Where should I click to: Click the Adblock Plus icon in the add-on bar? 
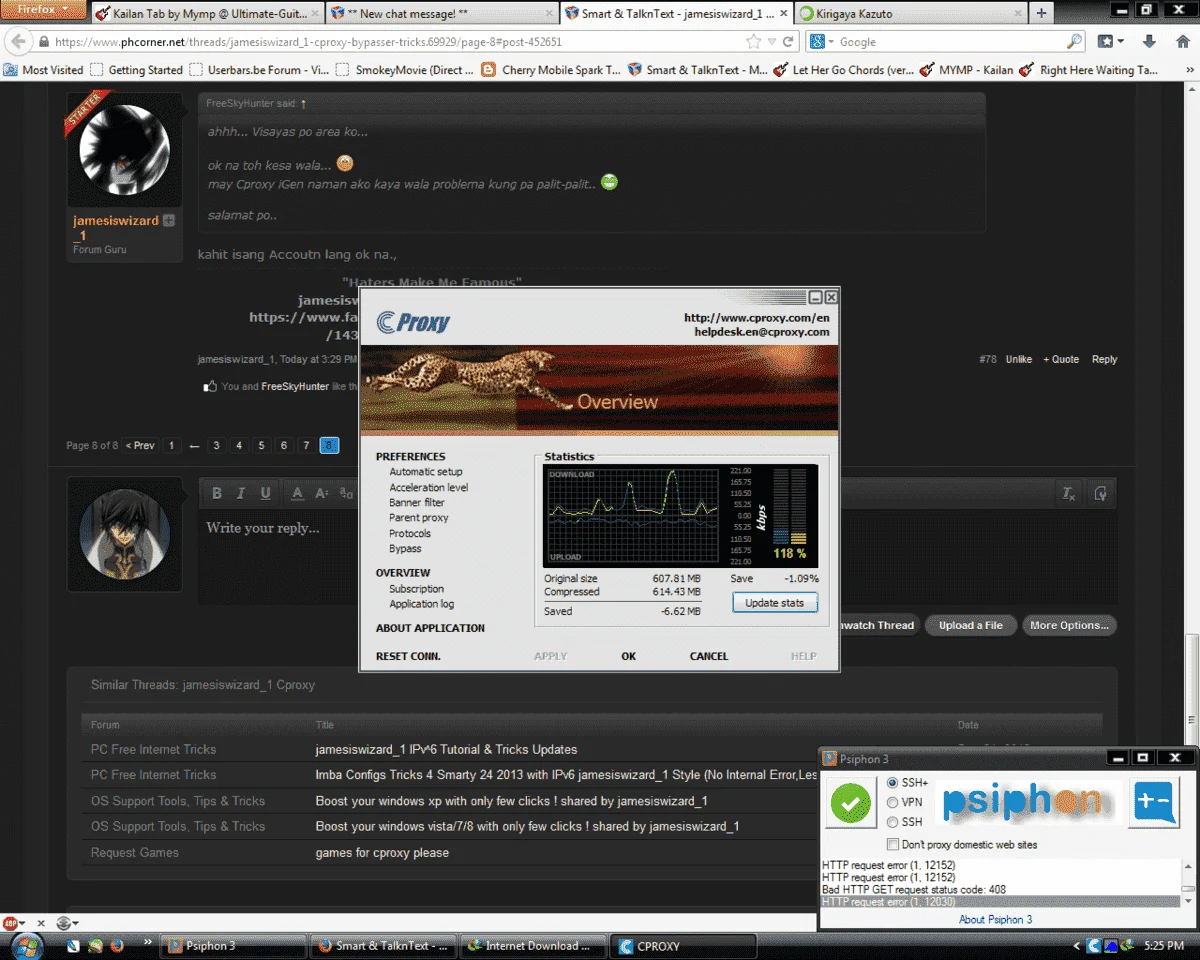12,922
